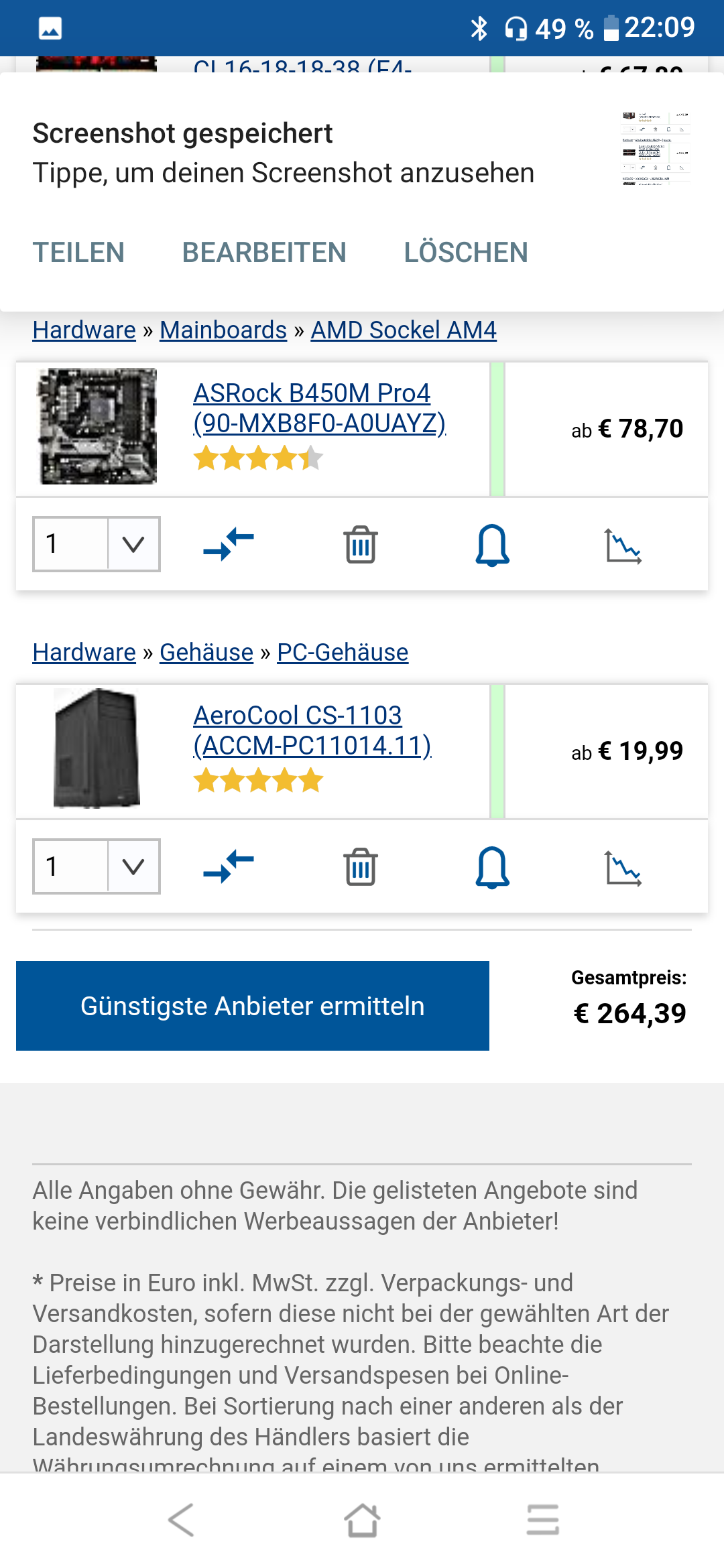Delete ASRock B450M Pro4 via trash icon
Viewport: 724px width, 1568px height.
361,544
